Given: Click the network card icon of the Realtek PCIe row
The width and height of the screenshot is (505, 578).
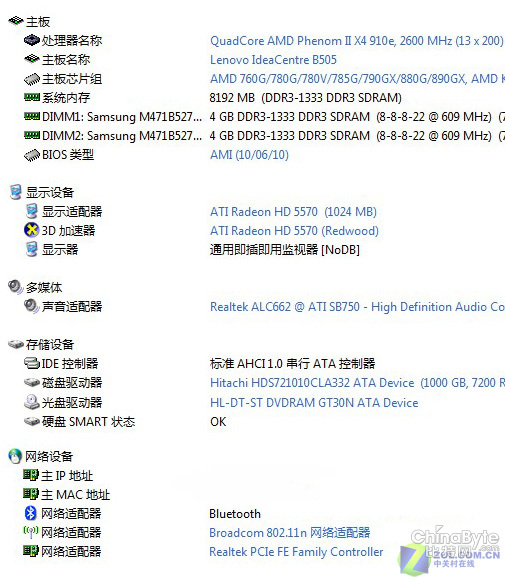Looking at the screenshot, I should pos(31,551).
